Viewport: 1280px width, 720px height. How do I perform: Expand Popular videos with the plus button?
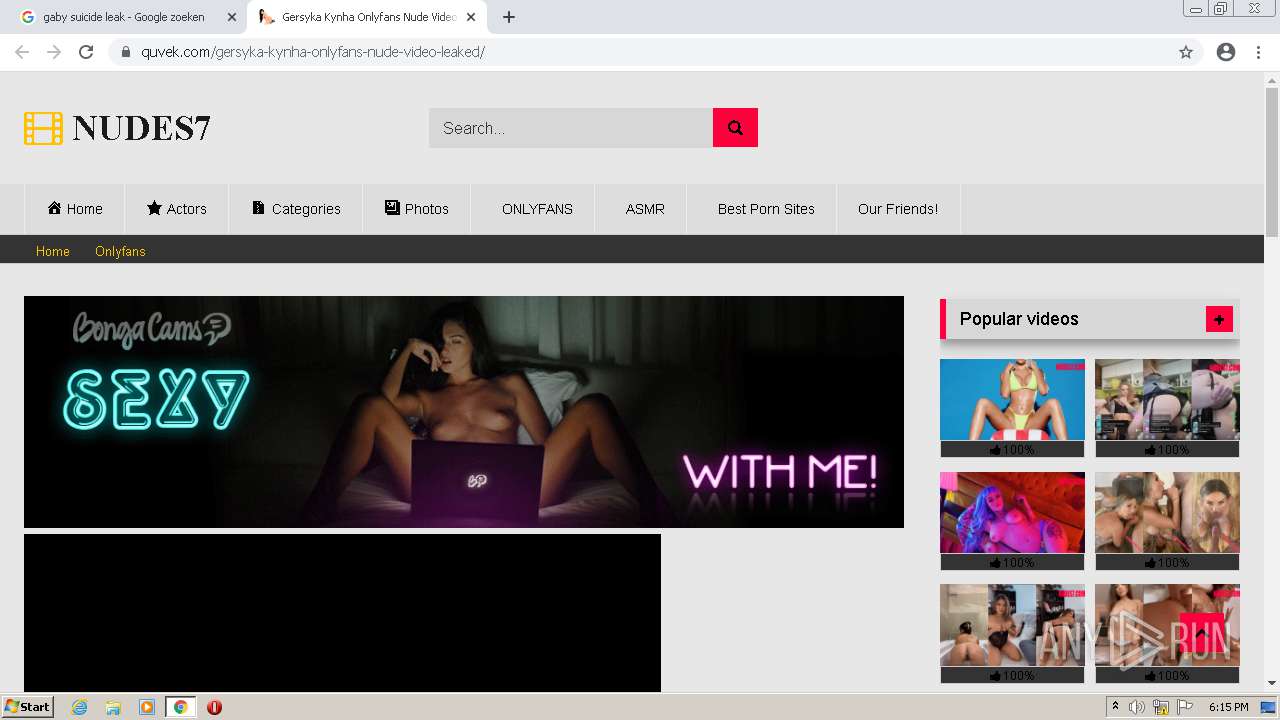[1219, 319]
